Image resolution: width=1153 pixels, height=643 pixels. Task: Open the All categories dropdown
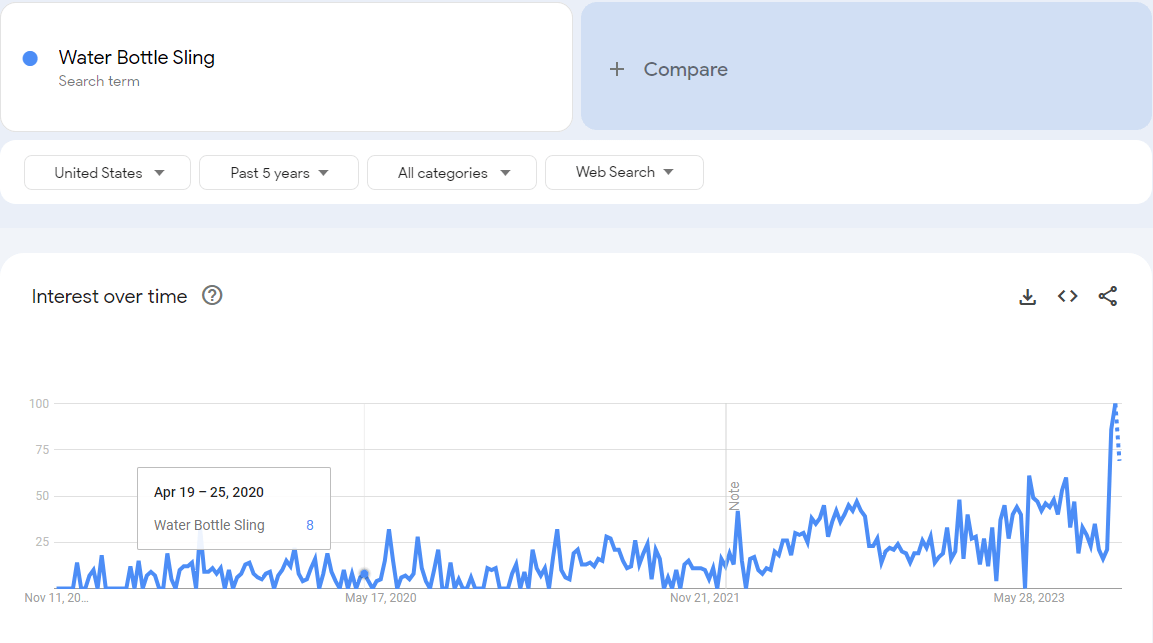coord(452,173)
